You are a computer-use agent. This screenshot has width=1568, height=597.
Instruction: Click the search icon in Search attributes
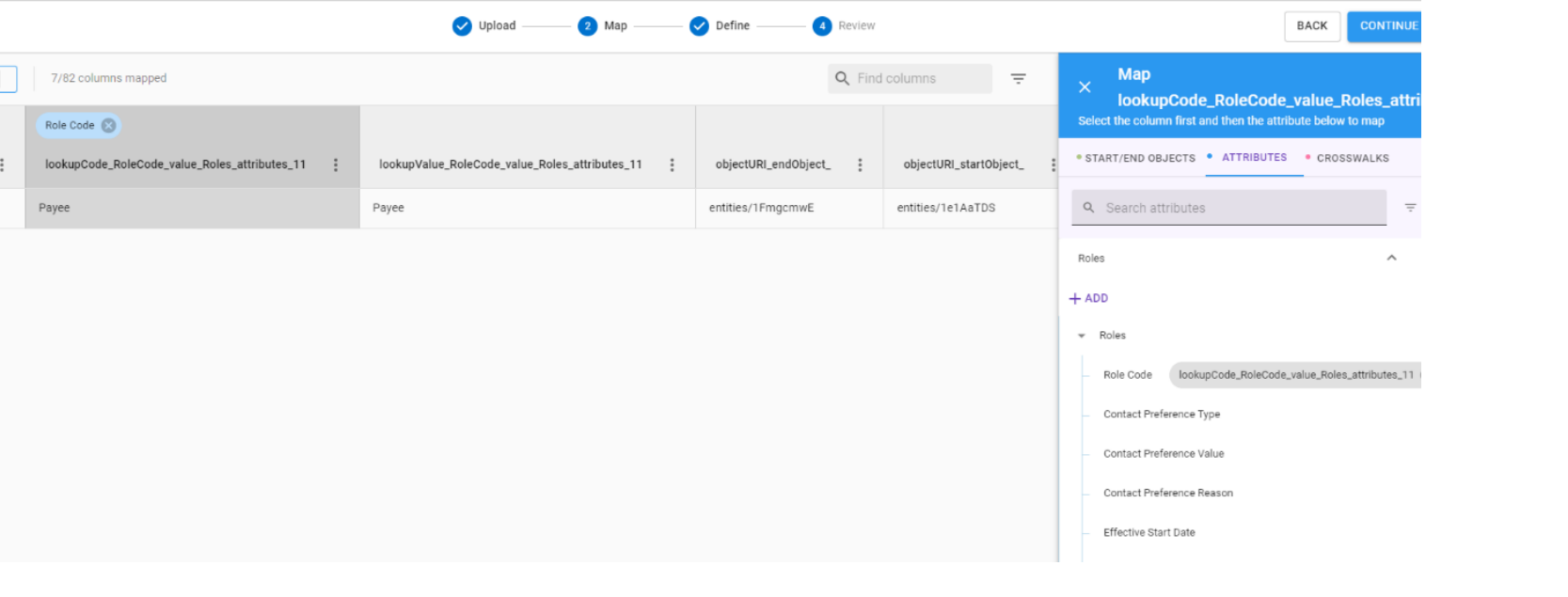(1088, 208)
